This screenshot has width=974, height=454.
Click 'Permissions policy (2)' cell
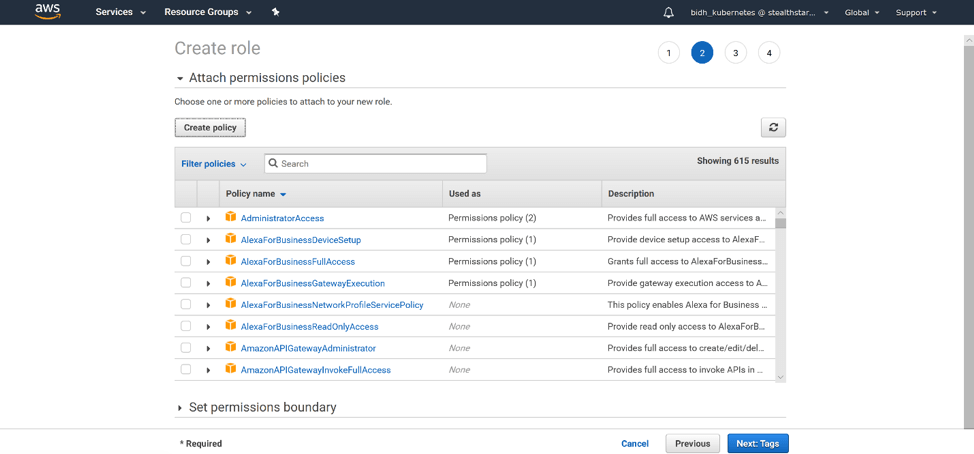(x=492, y=219)
